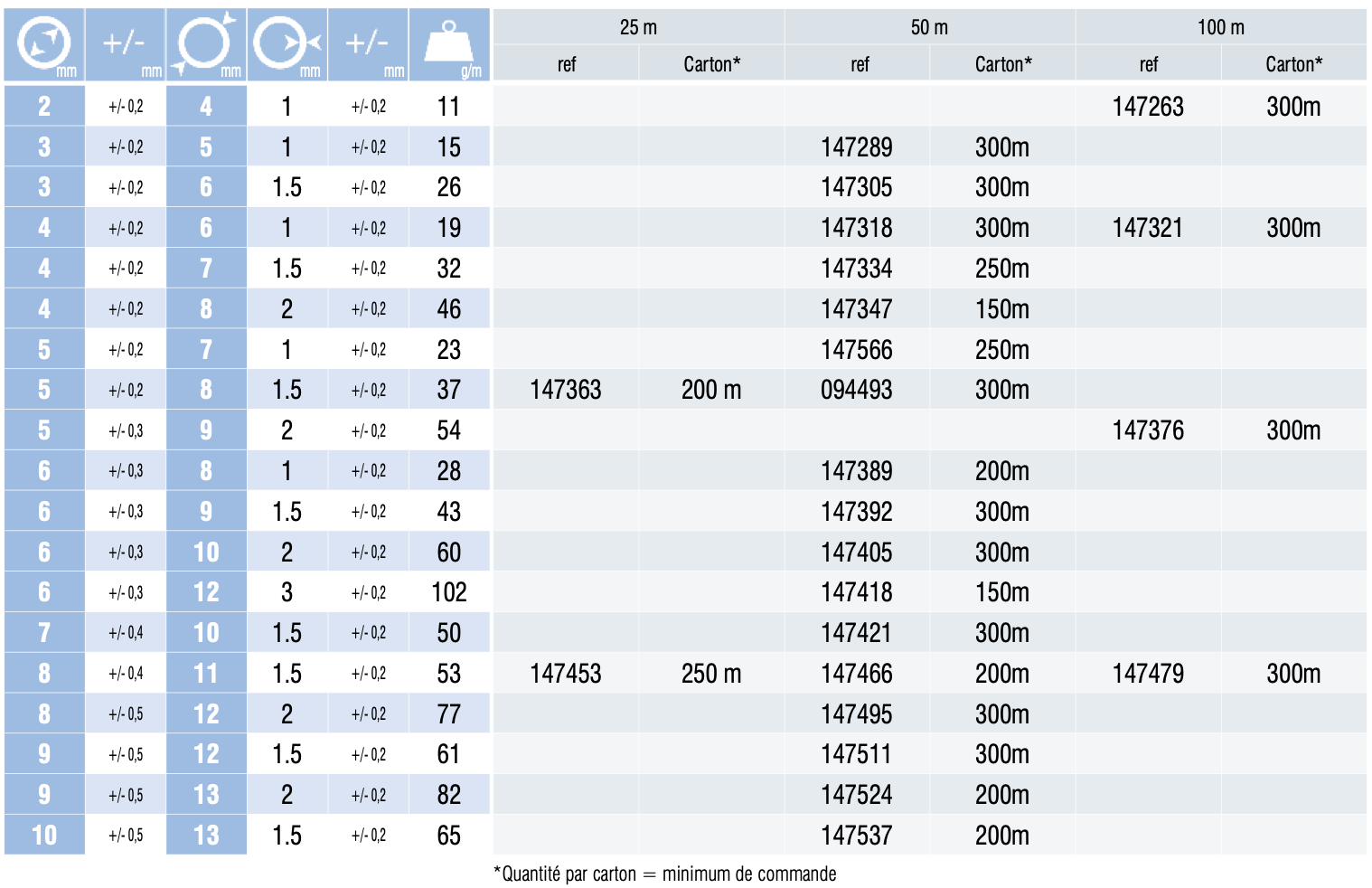Click the outer diameter icon header
The image size is (1372, 888).
tap(206, 44)
